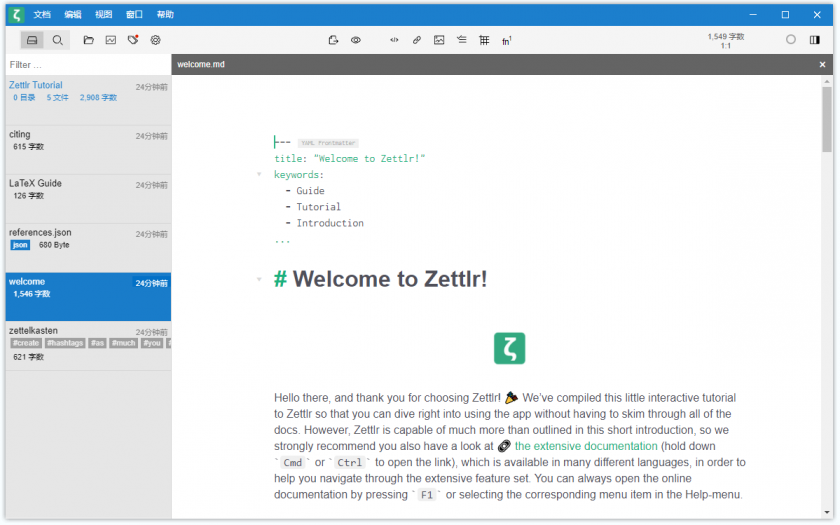840x525 pixels.
Task: Toggle readability mode eye icon
Action: pos(356,40)
